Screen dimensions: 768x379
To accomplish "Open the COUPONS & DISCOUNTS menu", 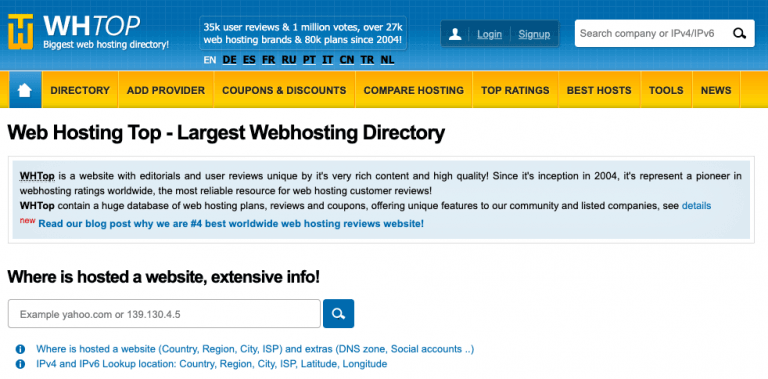I will [x=284, y=90].
